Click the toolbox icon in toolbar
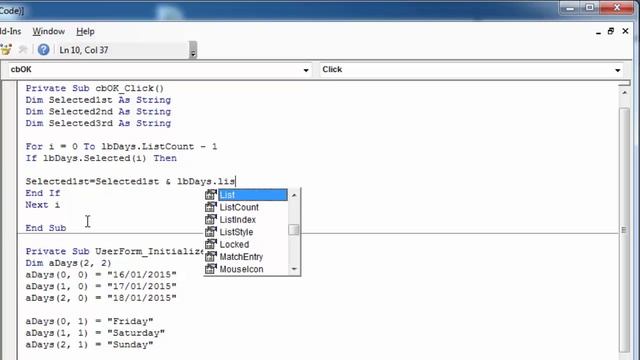 [6, 50]
